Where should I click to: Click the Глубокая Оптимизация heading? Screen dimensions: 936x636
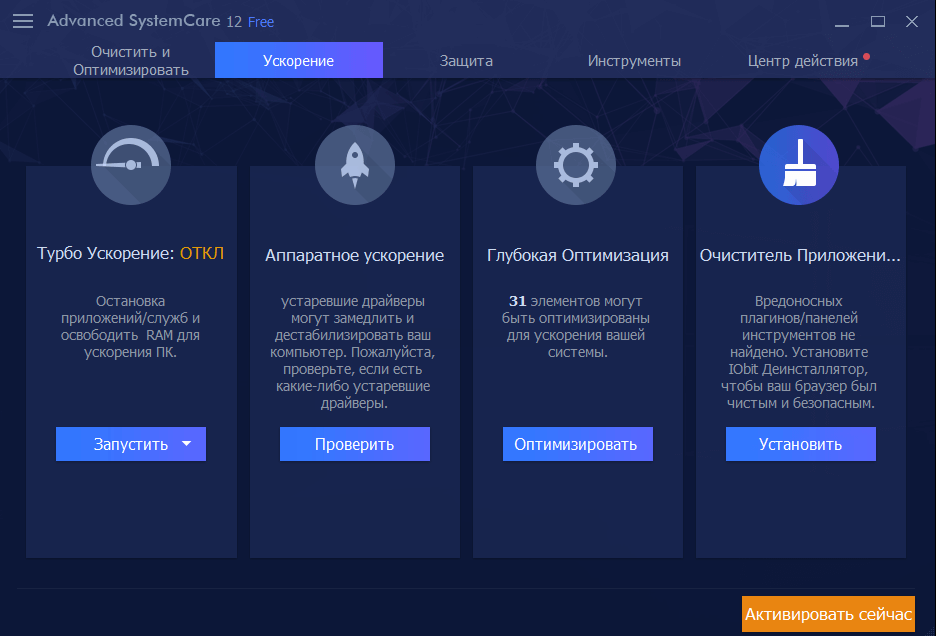[578, 255]
